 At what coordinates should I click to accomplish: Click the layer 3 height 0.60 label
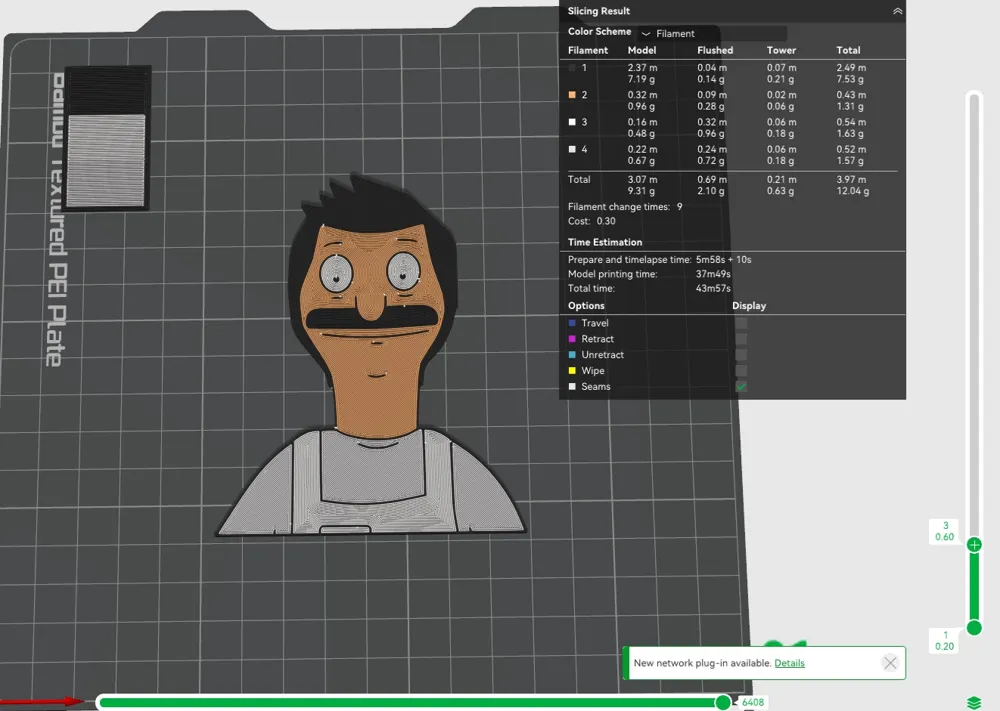click(945, 531)
